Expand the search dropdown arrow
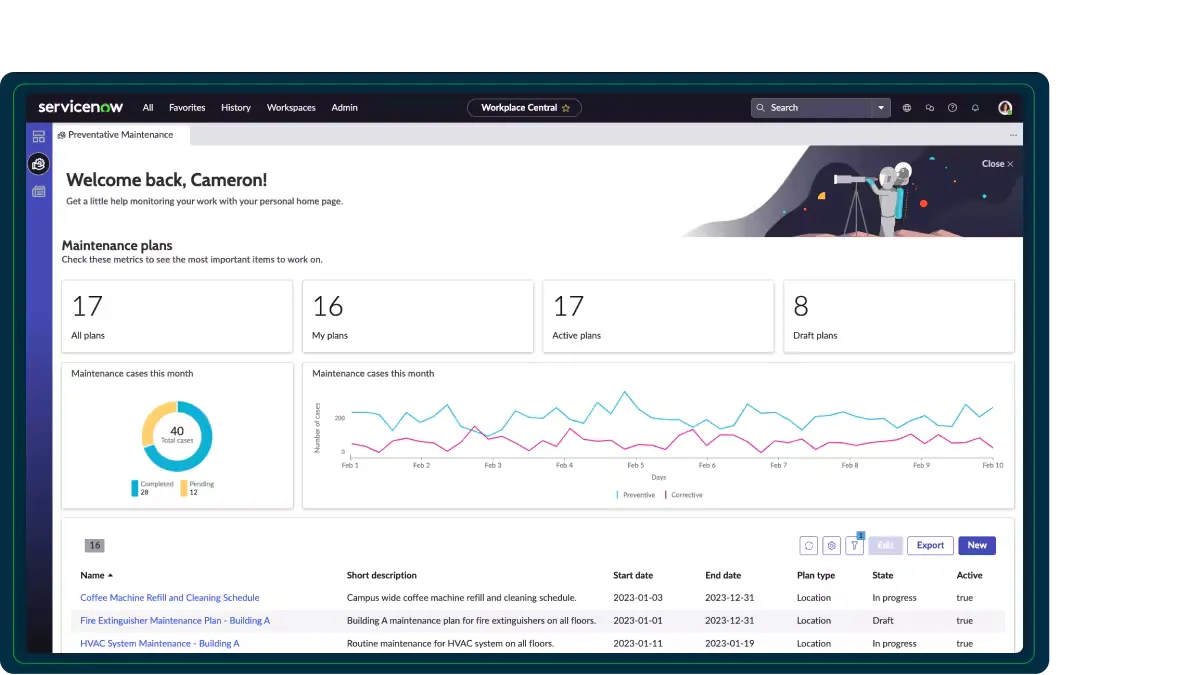Viewport: 1200px width, 675px height. pyautogui.click(x=881, y=108)
